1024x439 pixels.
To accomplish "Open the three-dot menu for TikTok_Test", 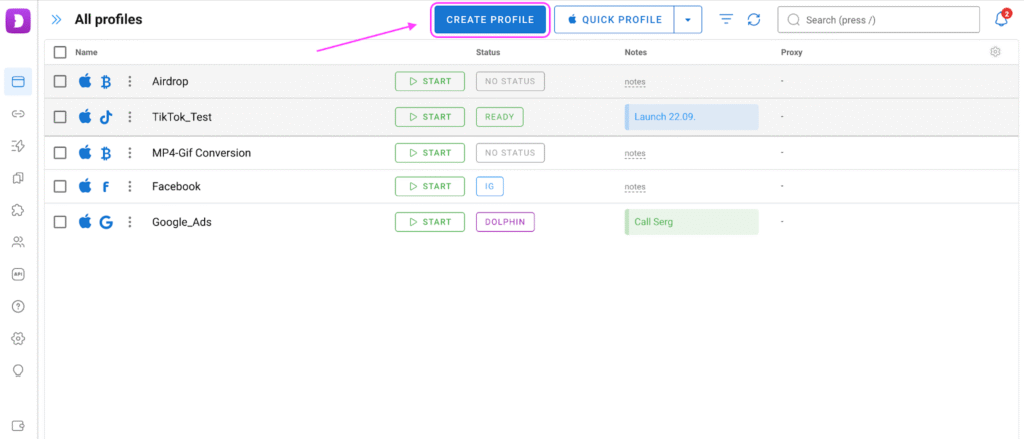I will click(129, 117).
